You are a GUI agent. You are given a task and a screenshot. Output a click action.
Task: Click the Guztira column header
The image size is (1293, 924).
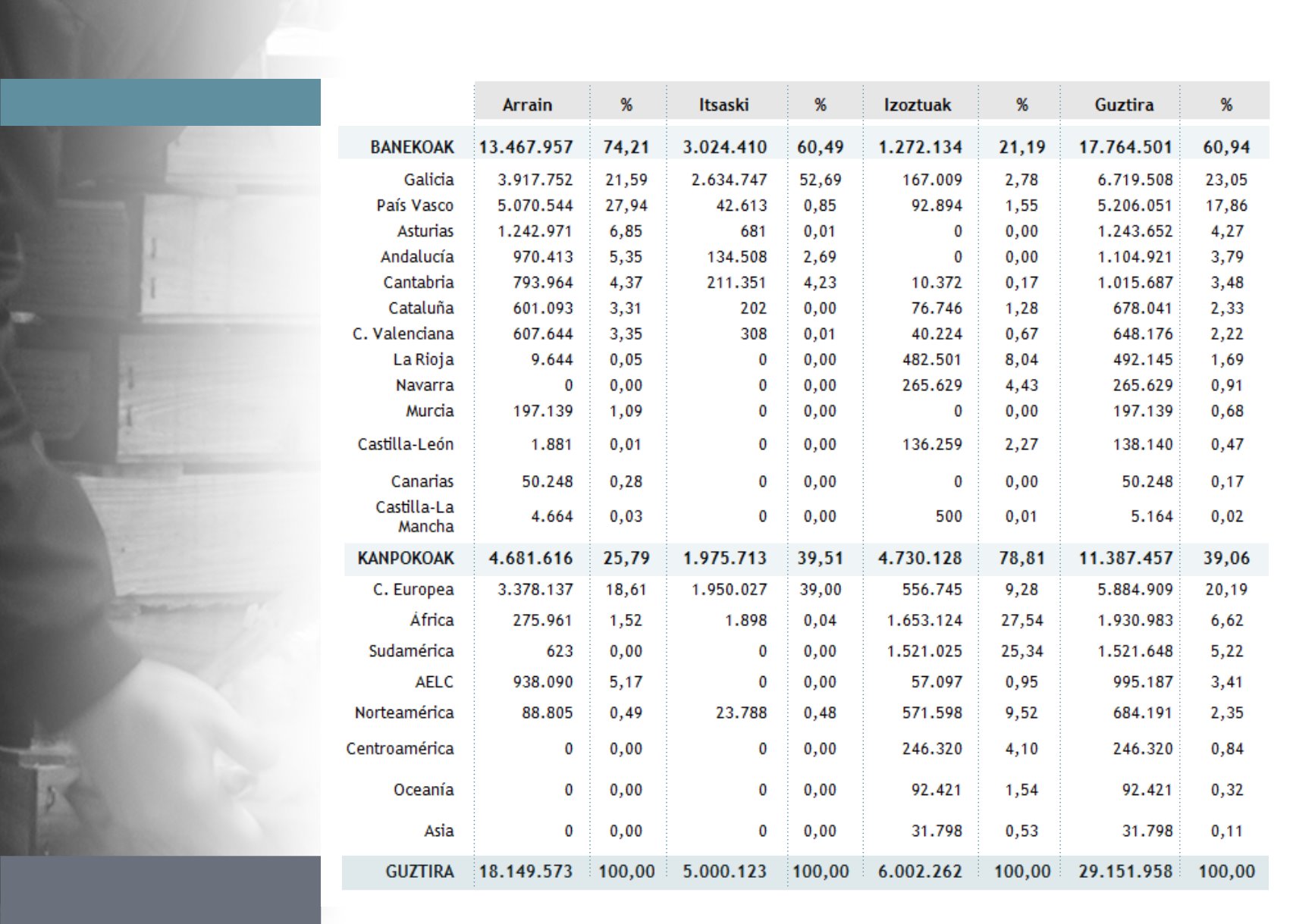click(x=1124, y=105)
